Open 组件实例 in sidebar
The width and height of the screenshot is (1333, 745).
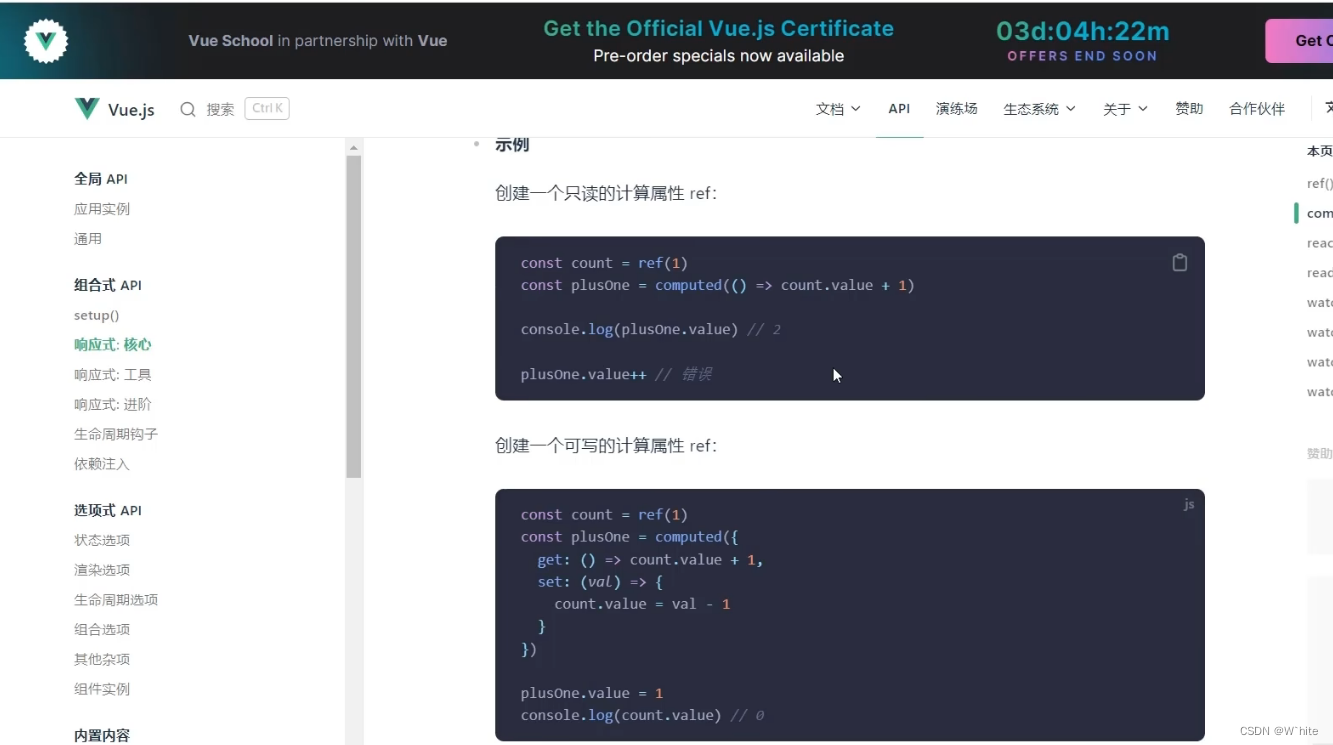point(102,689)
